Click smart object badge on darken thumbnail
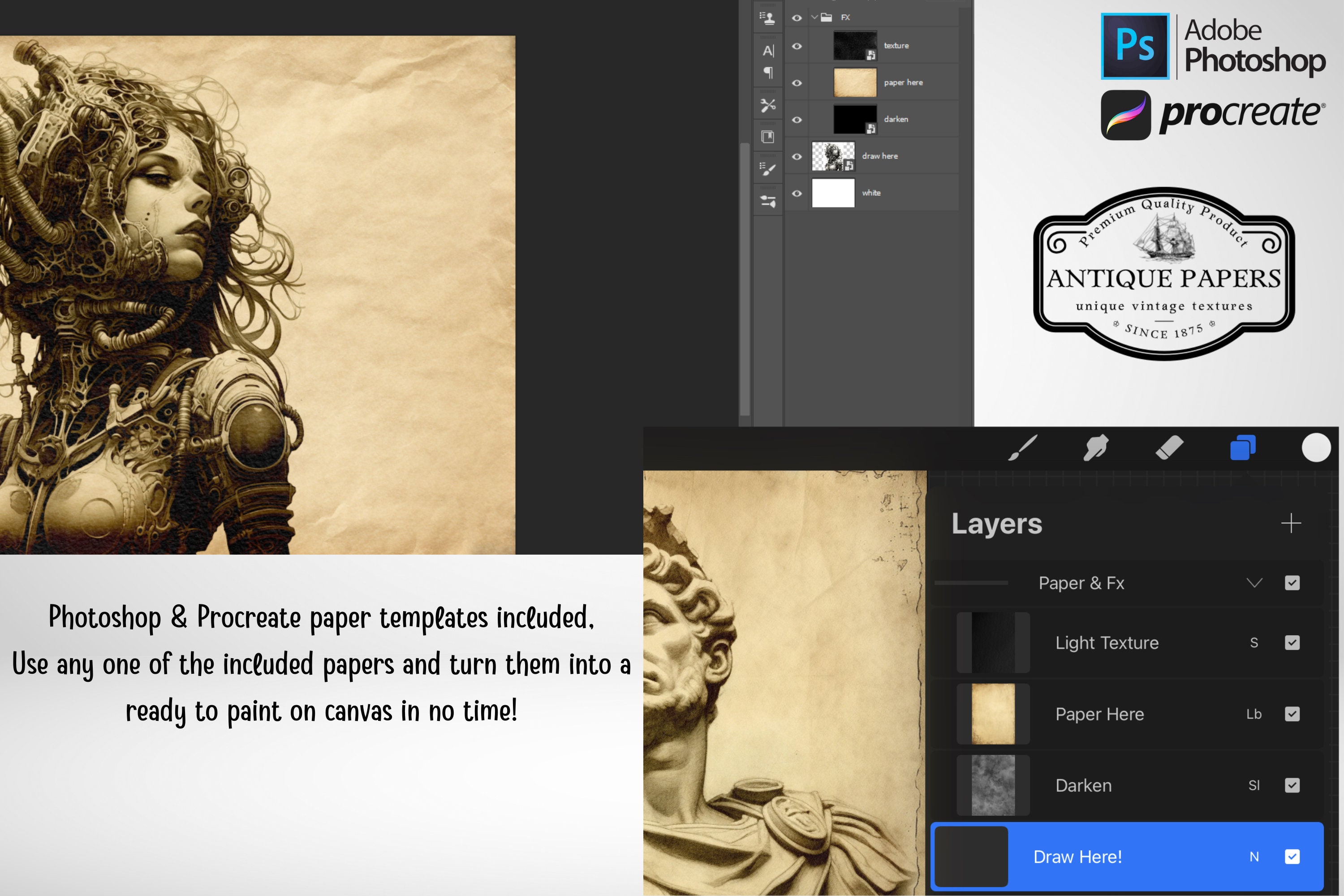 [871, 129]
